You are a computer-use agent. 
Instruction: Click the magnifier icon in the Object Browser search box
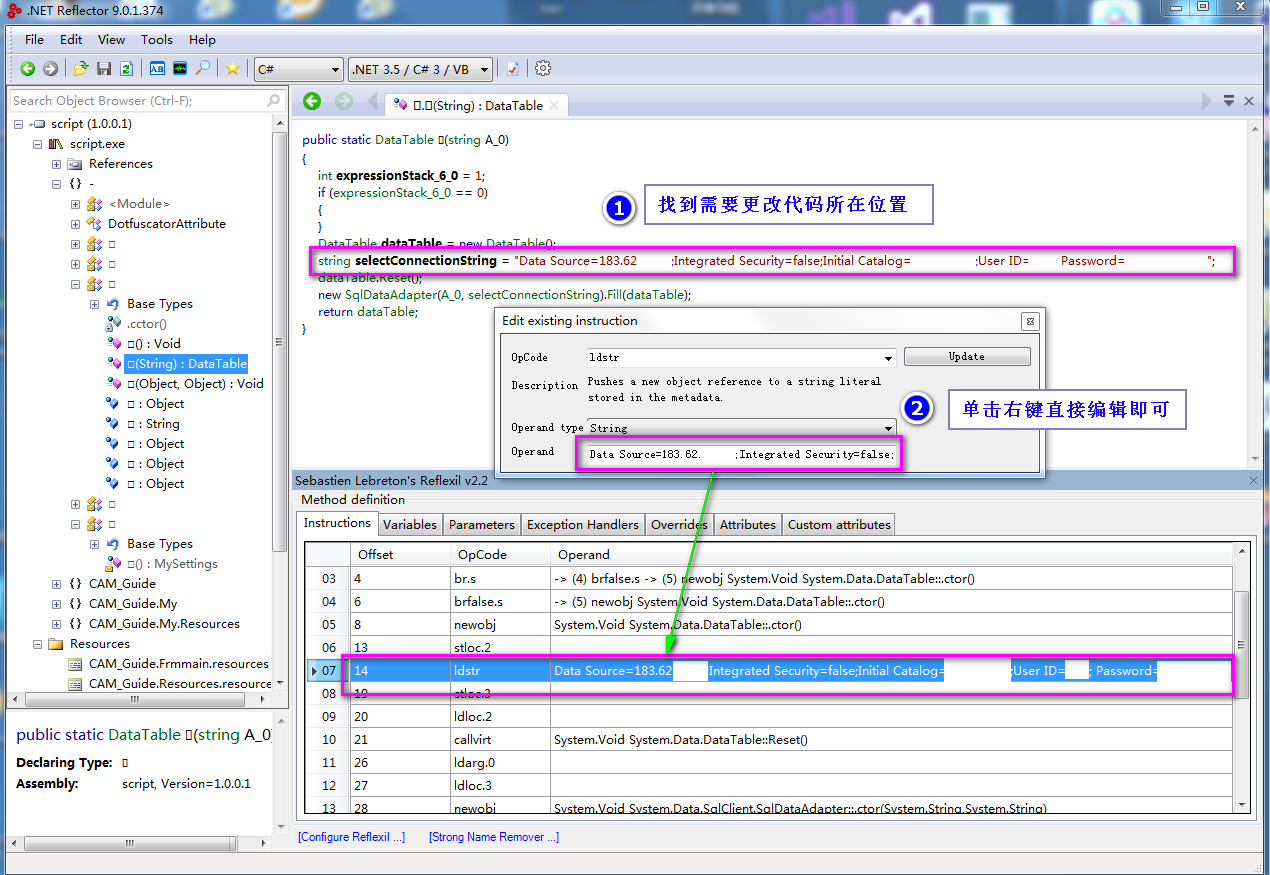273,101
